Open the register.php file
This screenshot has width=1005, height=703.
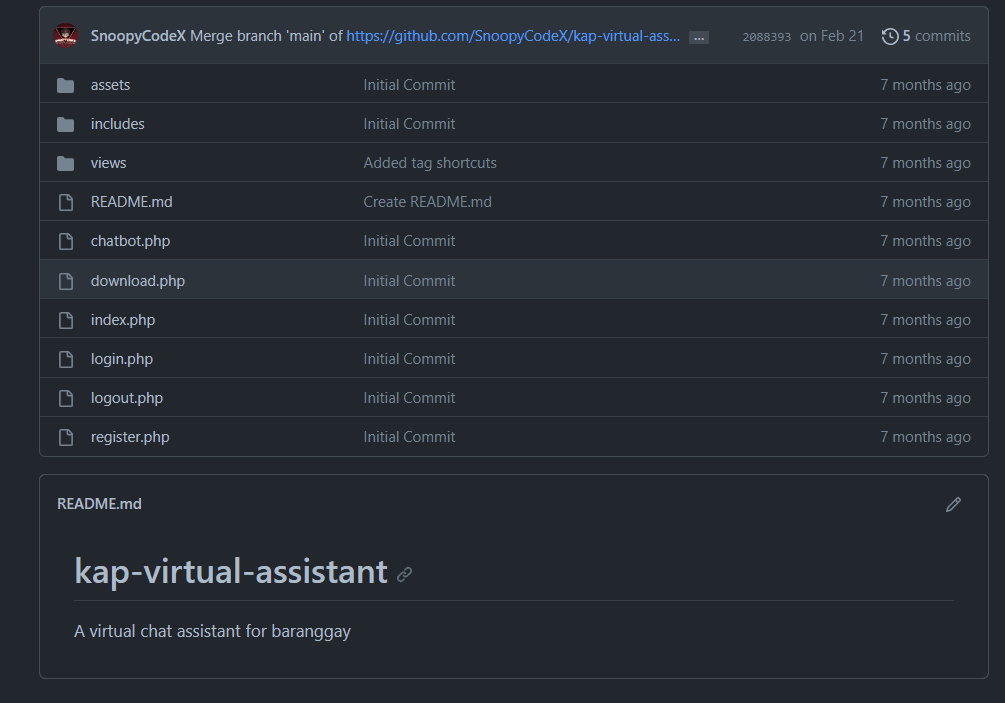(129, 436)
